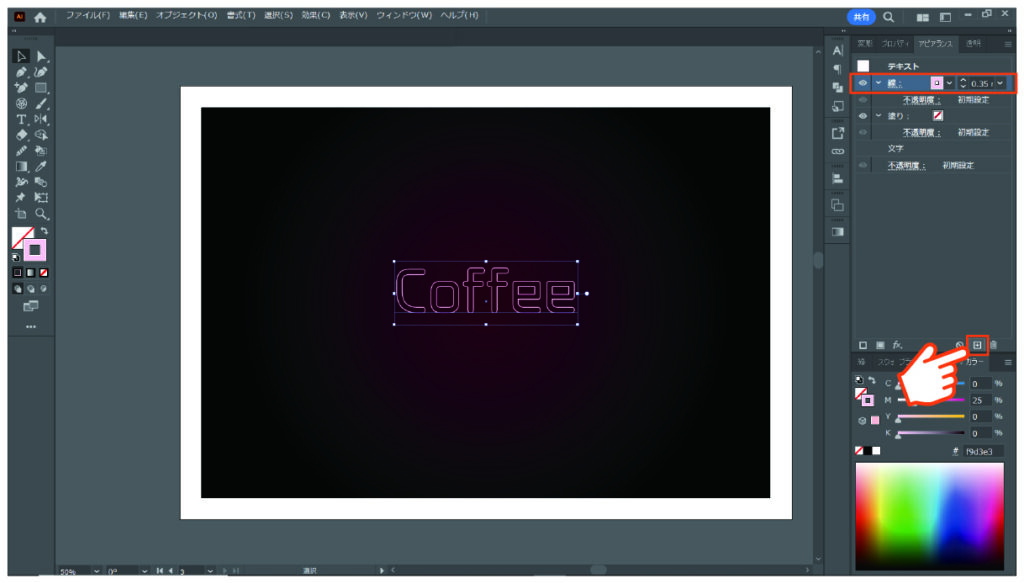Switch to the プロパティ tab

tap(894, 44)
